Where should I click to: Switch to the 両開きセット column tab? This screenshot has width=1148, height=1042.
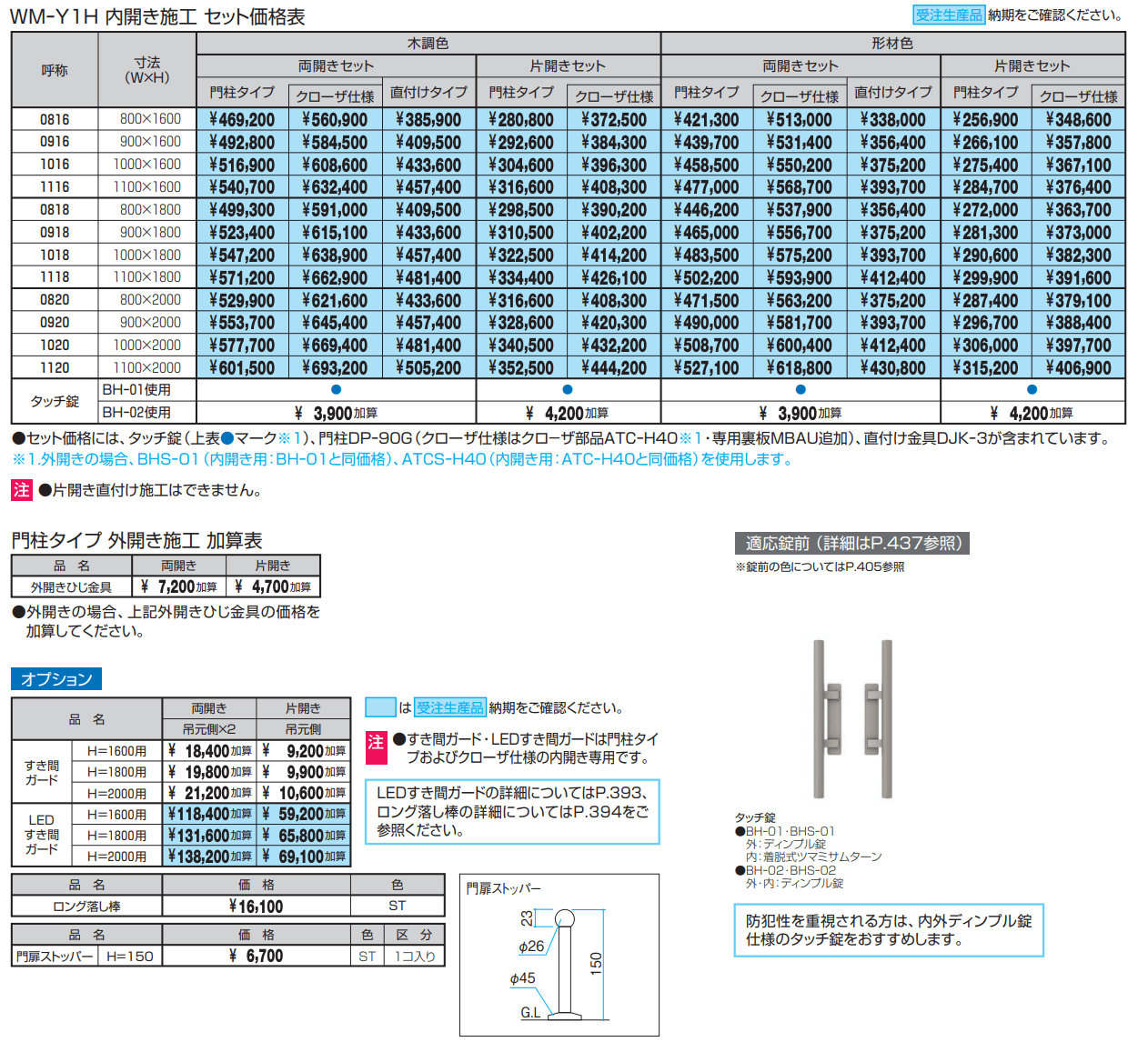coord(334,65)
